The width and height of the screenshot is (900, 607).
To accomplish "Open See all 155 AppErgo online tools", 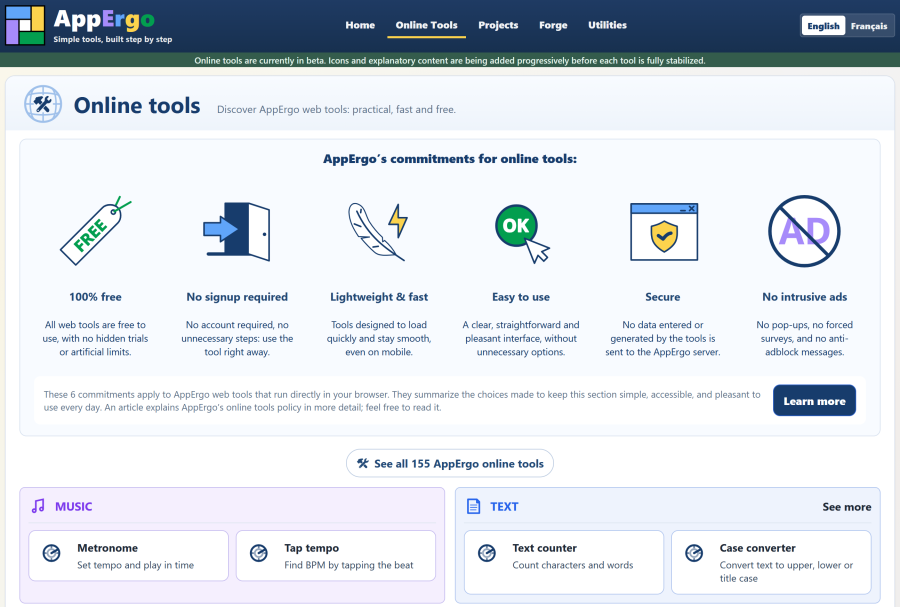I will click(449, 464).
